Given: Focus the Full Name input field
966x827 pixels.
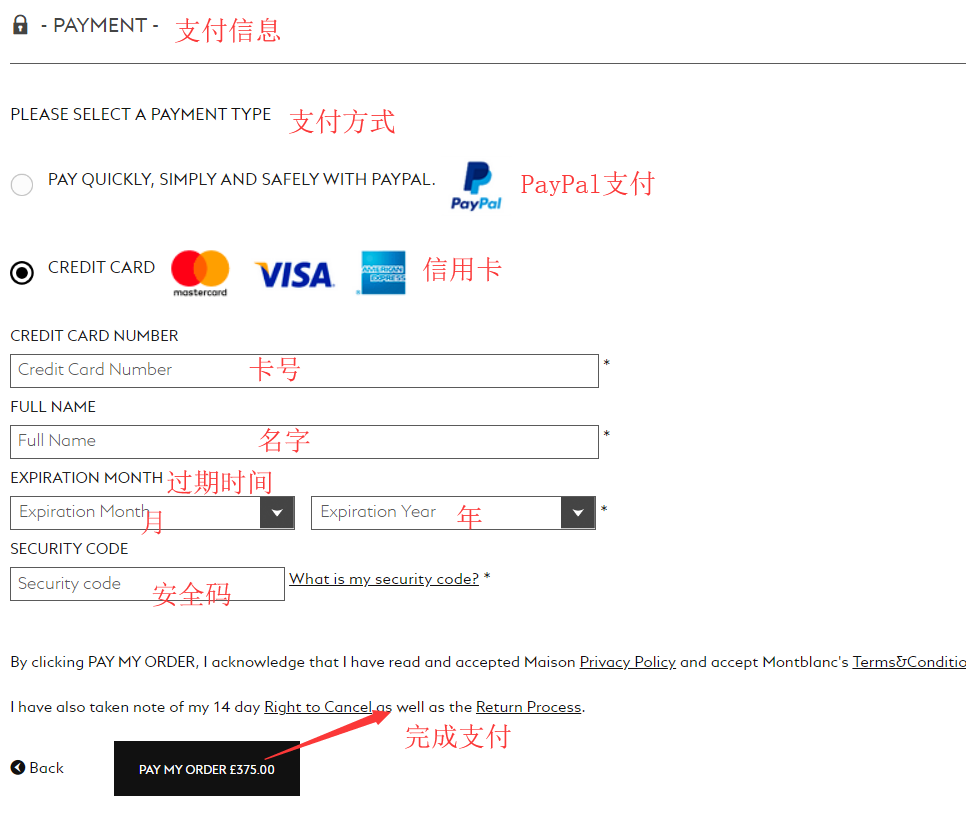Looking at the screenshot, I should pos(304,442).
